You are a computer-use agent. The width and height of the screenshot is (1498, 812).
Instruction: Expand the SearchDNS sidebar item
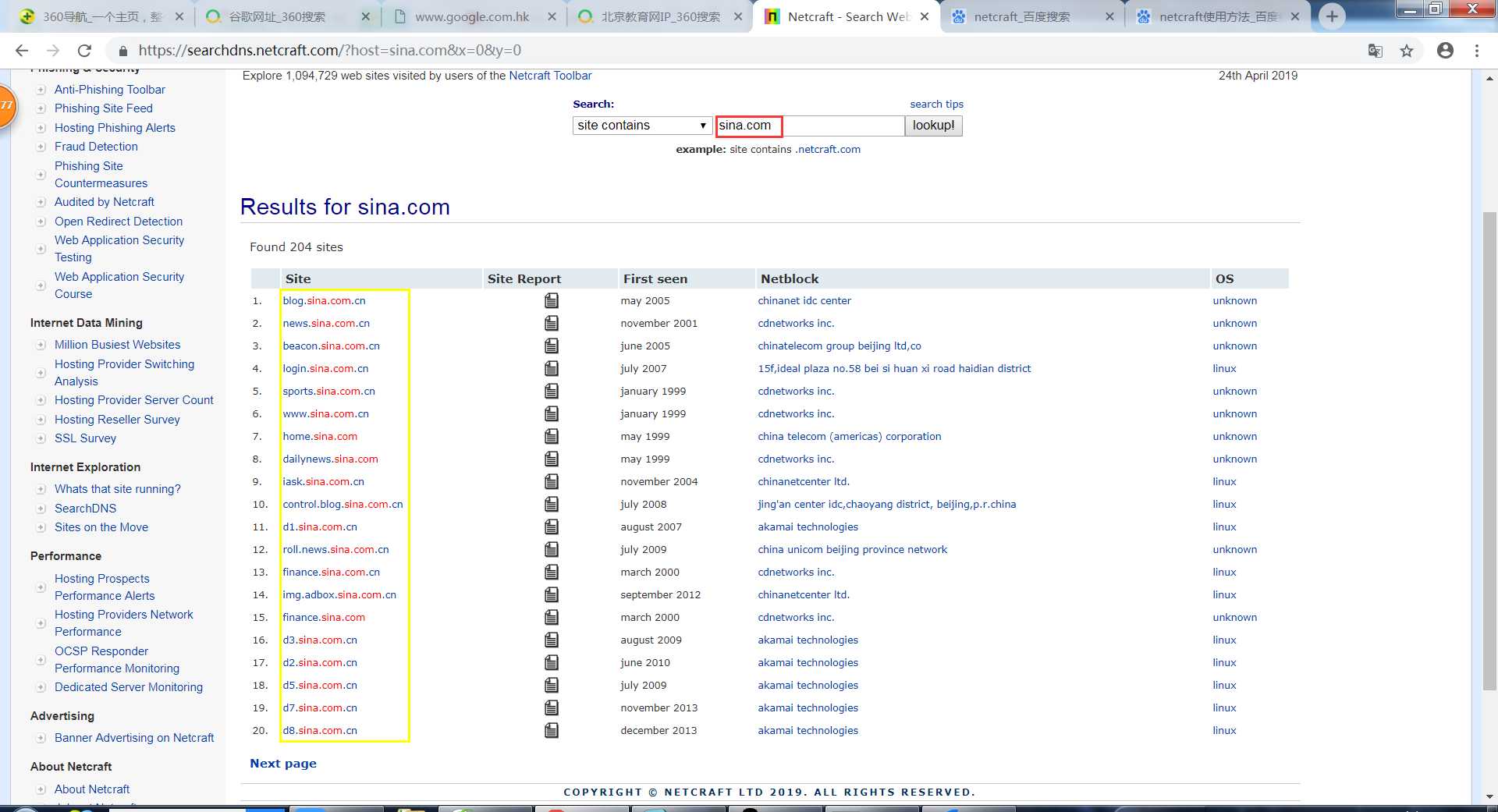pyautogui.click(x=41, y=509)
